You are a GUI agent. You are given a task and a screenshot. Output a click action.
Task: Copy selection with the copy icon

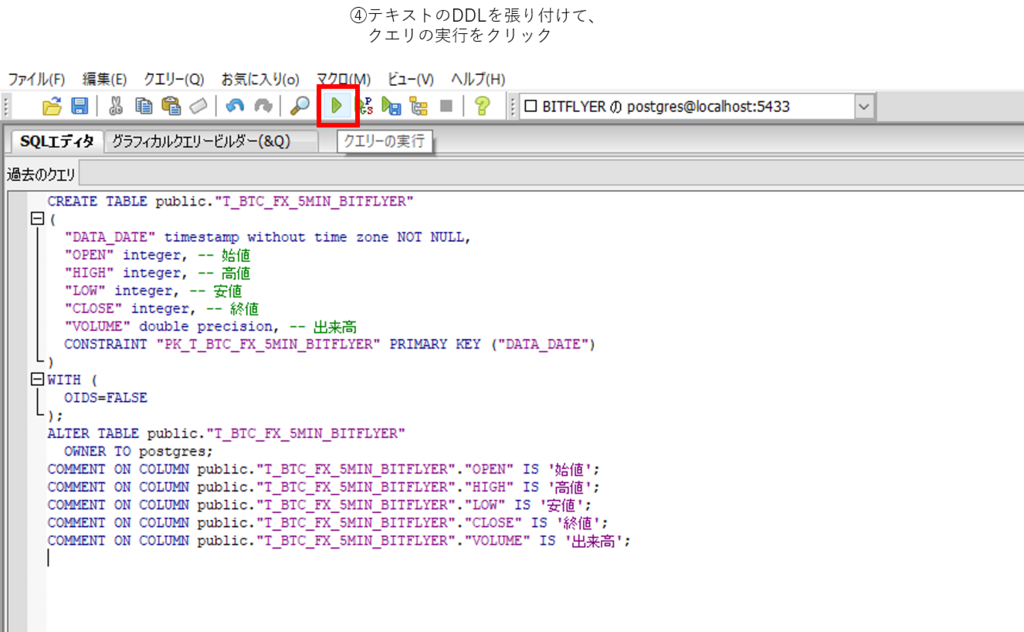(143, 106)
